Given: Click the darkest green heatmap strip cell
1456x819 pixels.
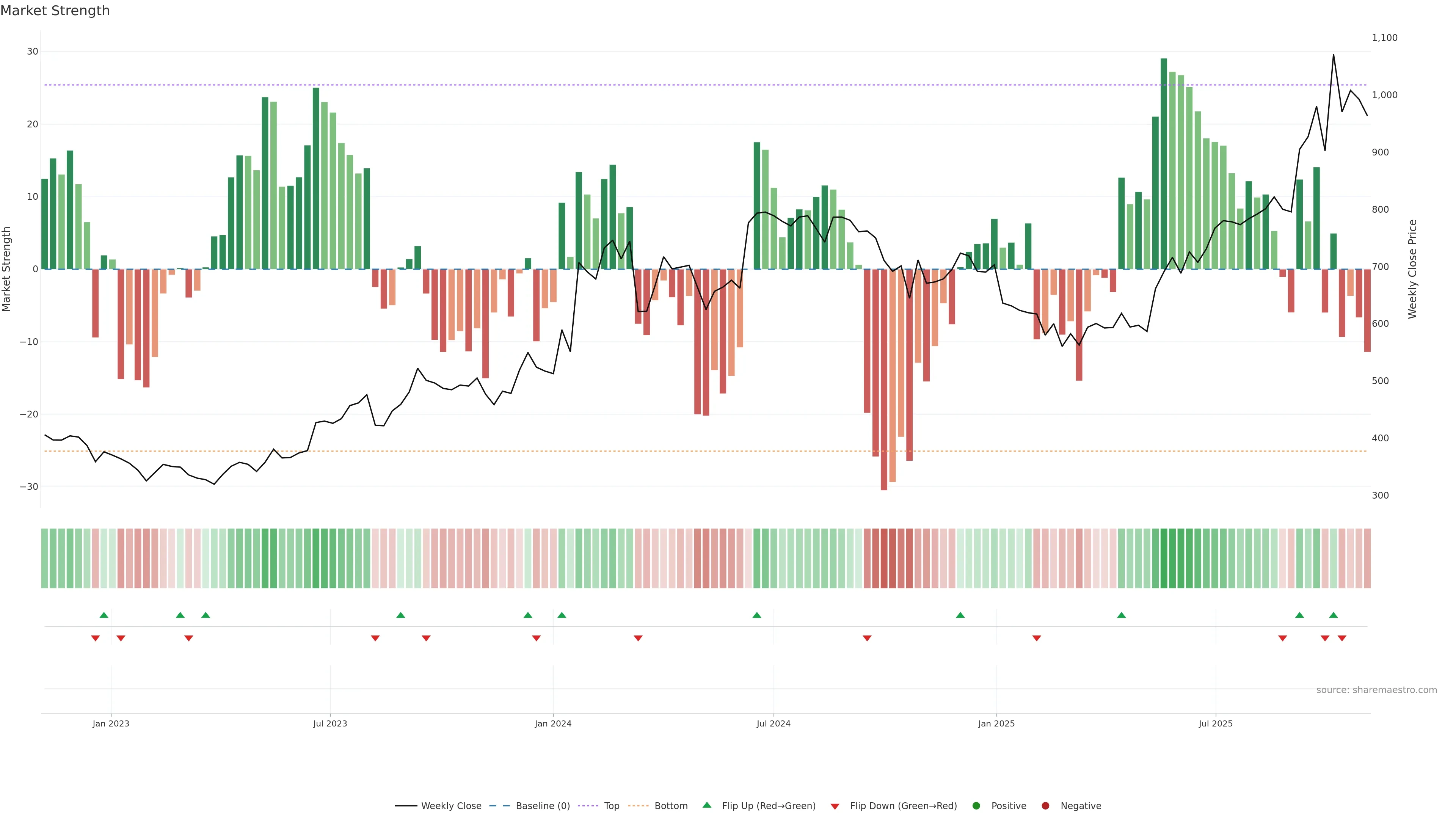Looking at the screenshot, I should tap(1164, 559).
